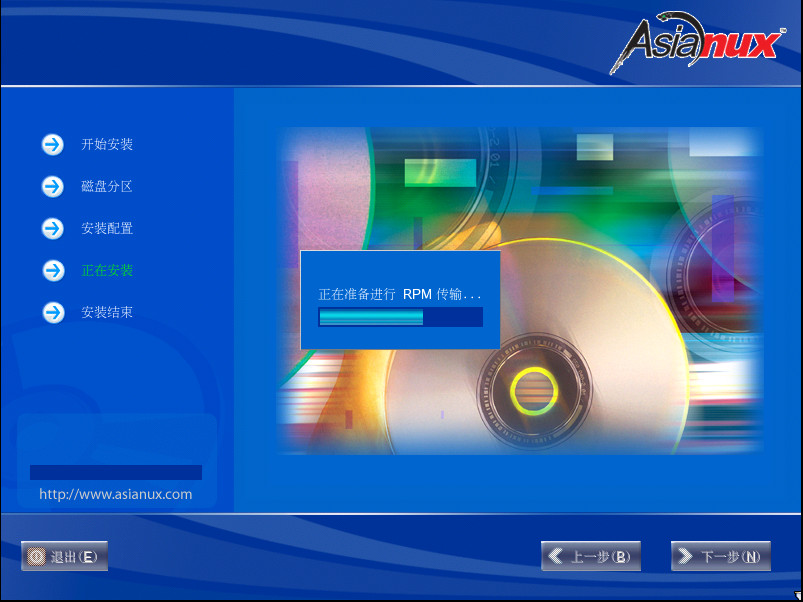Select the highlighted 正在安装 step

click(107, 270)
